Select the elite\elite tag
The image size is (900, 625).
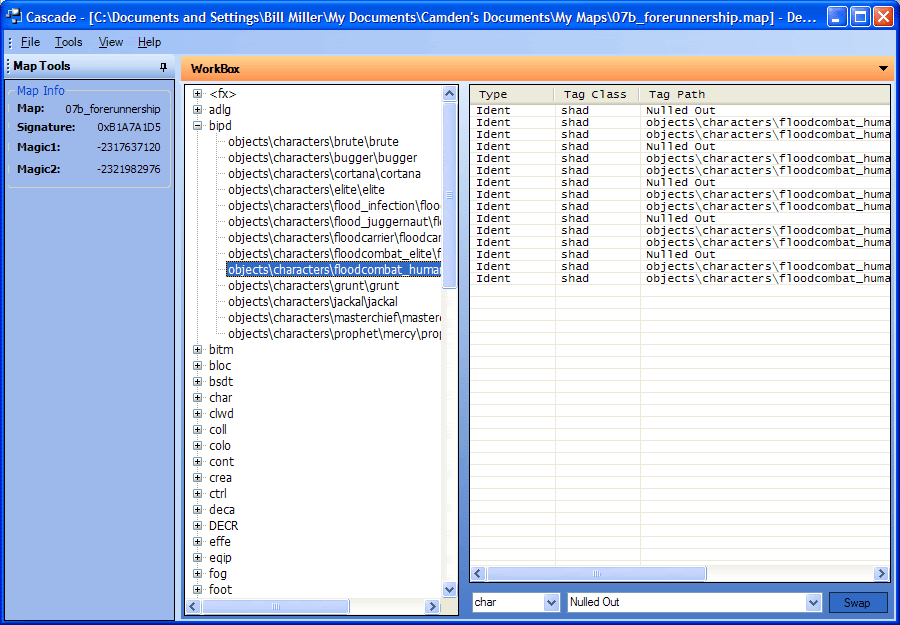(x=306, y=190)
